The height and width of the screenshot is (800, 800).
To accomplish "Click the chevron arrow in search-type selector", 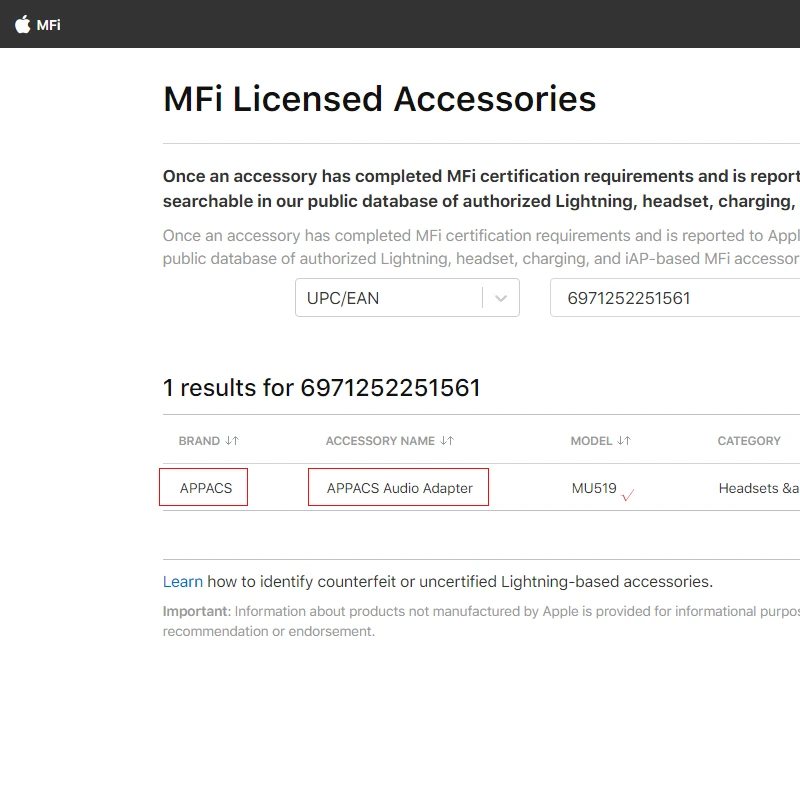I will coord(501,298).
